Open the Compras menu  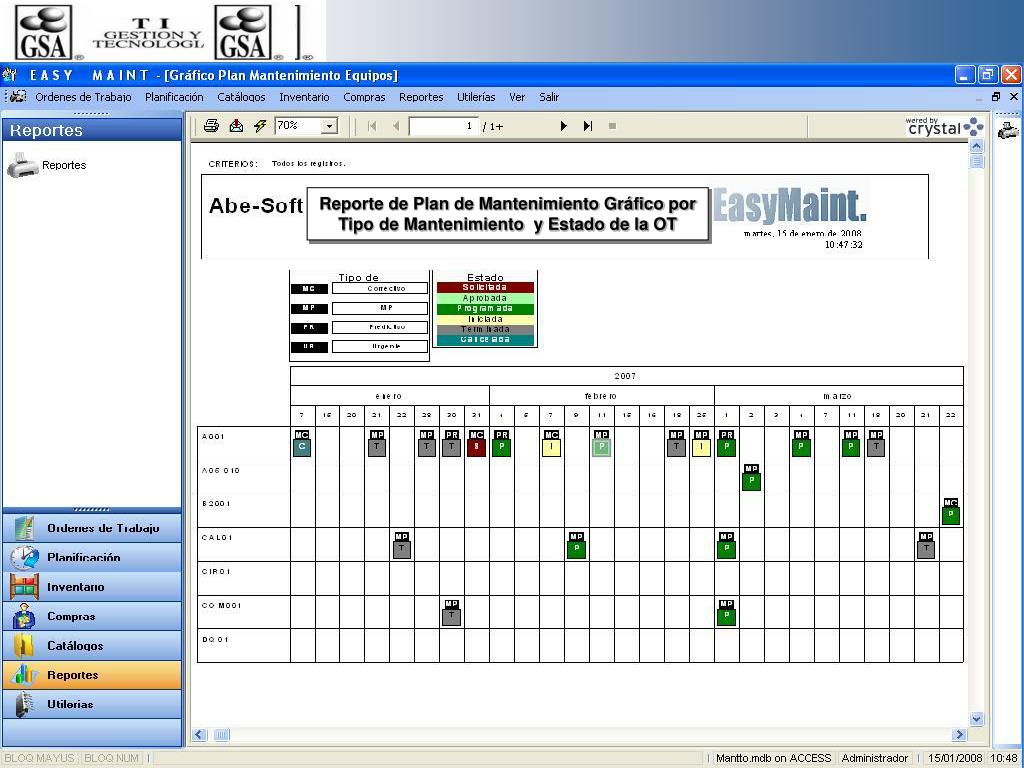coord(364,97)
